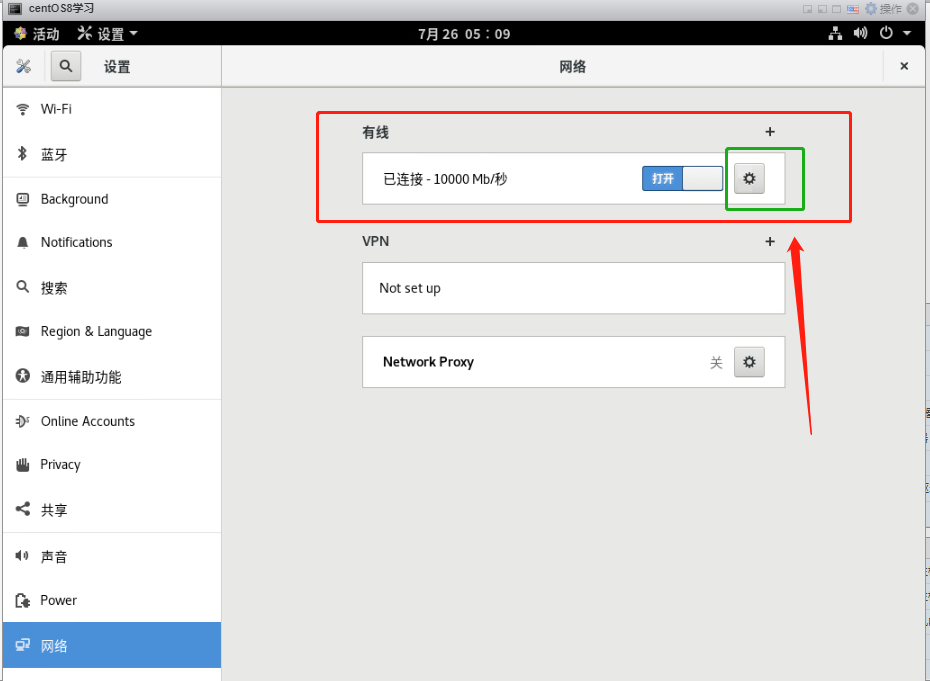Expand the 设置 app menu arrow
The height and width of the screenshot is (681, 930).
[133, 33]
